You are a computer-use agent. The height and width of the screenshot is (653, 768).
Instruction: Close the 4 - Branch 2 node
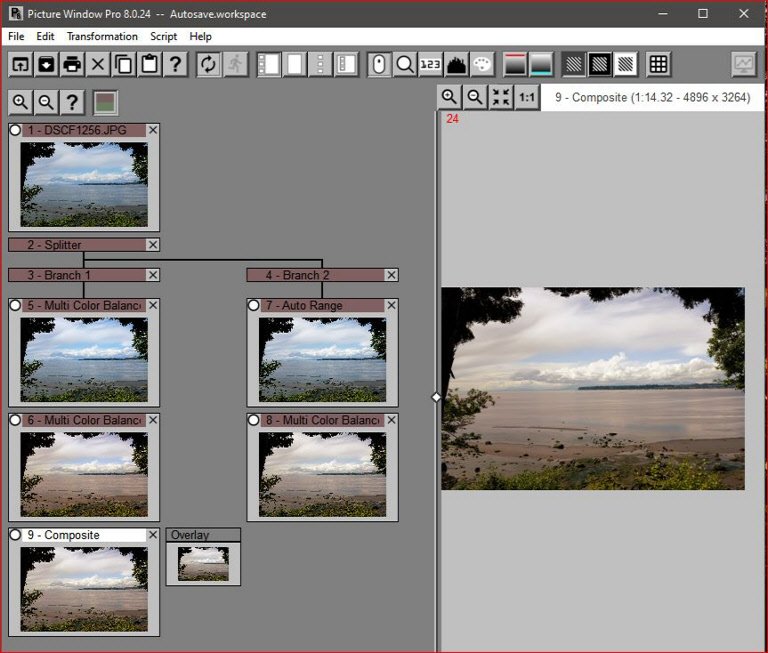tap(391, 275)
